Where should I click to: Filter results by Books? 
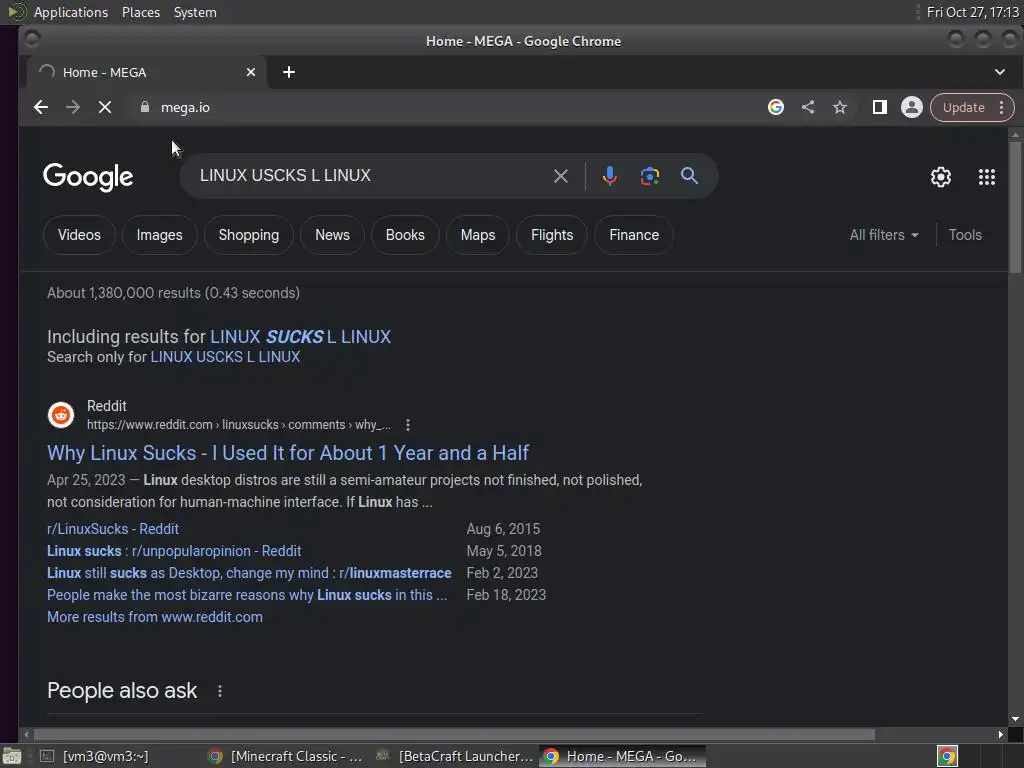point(405,235)
